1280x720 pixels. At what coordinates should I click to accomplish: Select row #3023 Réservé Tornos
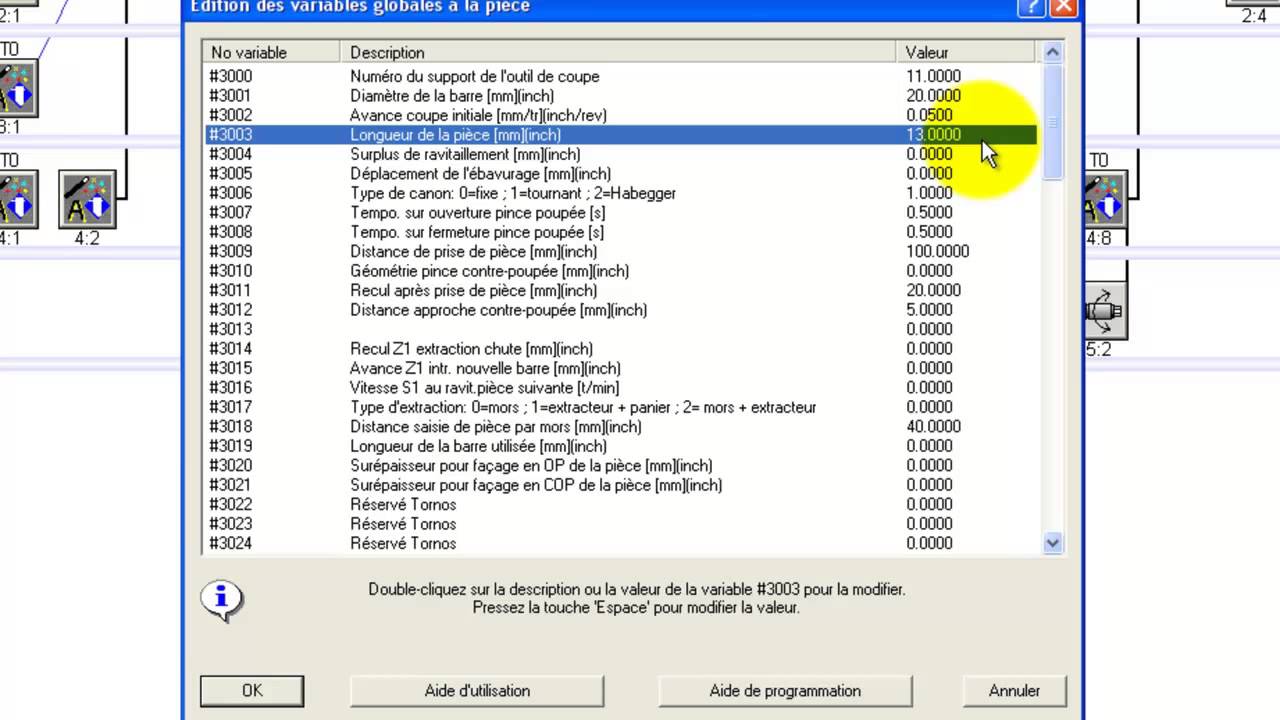pos(621,525)
